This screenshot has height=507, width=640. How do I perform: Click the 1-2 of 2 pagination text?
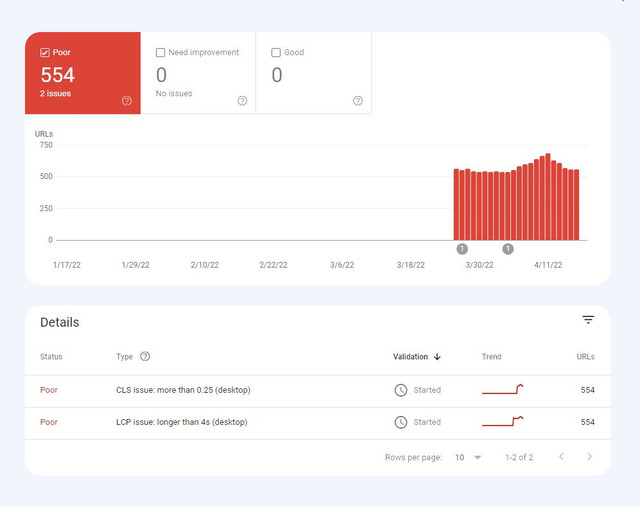519,457
